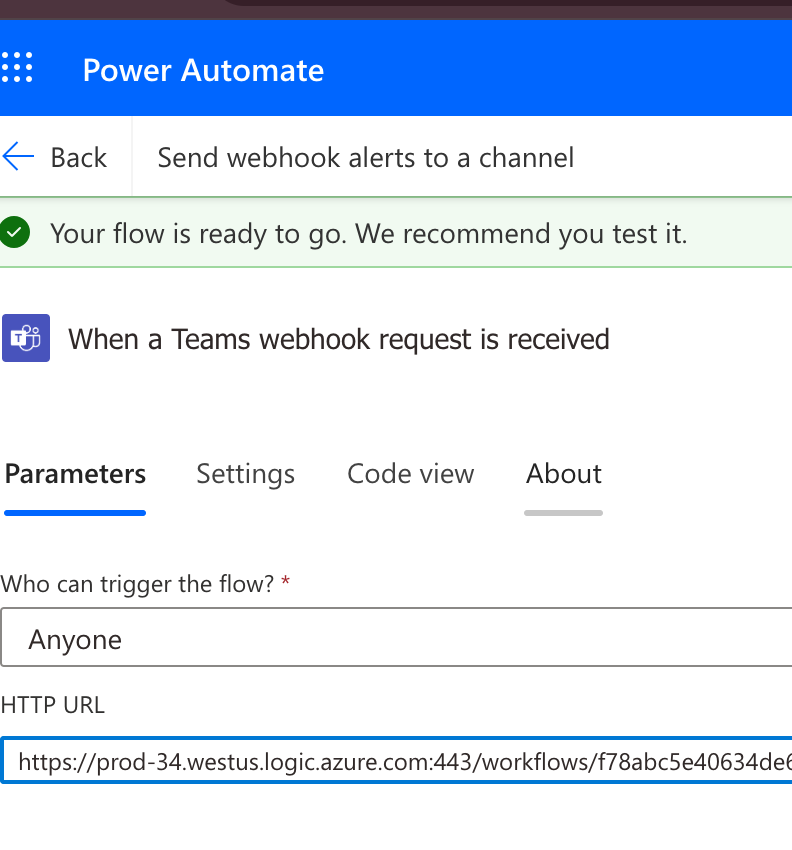Select the HTTP URL field
Viewport: 792px width, 850px height.
(396, 761)
